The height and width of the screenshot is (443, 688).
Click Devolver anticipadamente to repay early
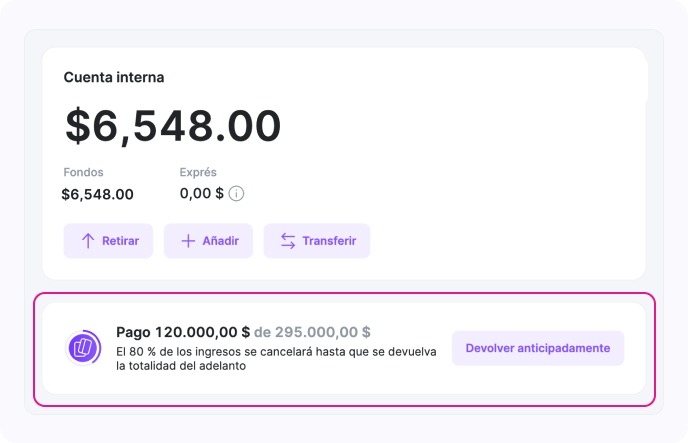(537, 348)
